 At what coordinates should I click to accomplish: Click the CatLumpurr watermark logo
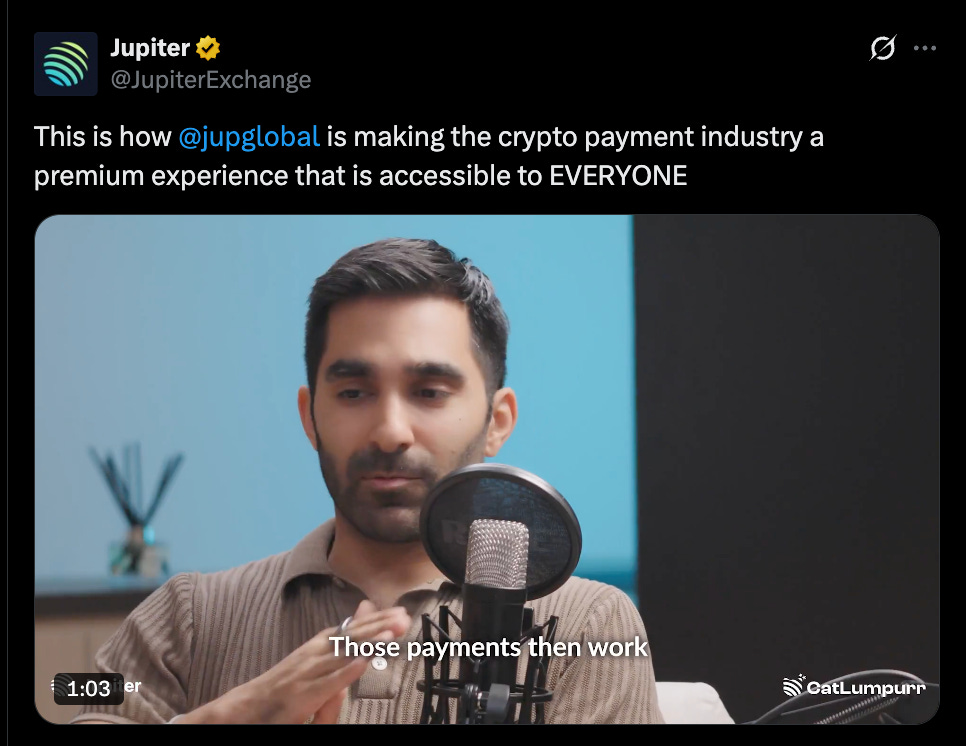coord(854,686)
